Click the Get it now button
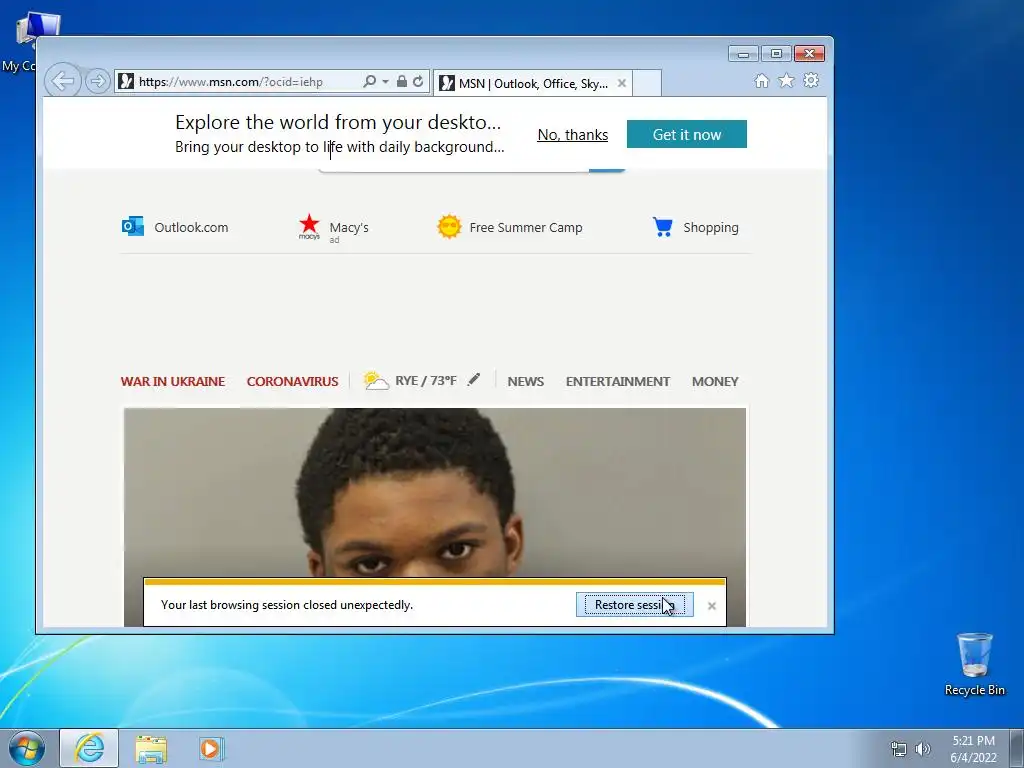The width and height of the screenshot is (1024, 768). click(686, 134)
